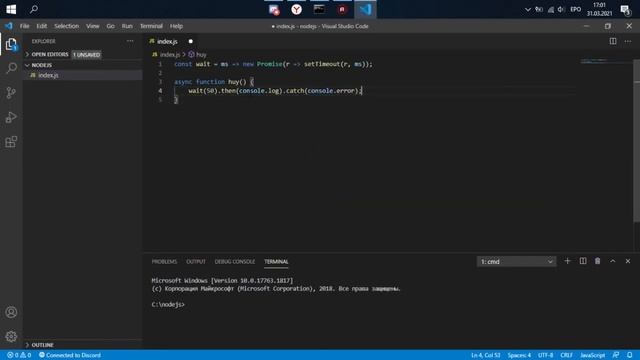Viewport: 640px width, 360px height.
Task: Place cursor on code line 1
Action: point(273,64)
